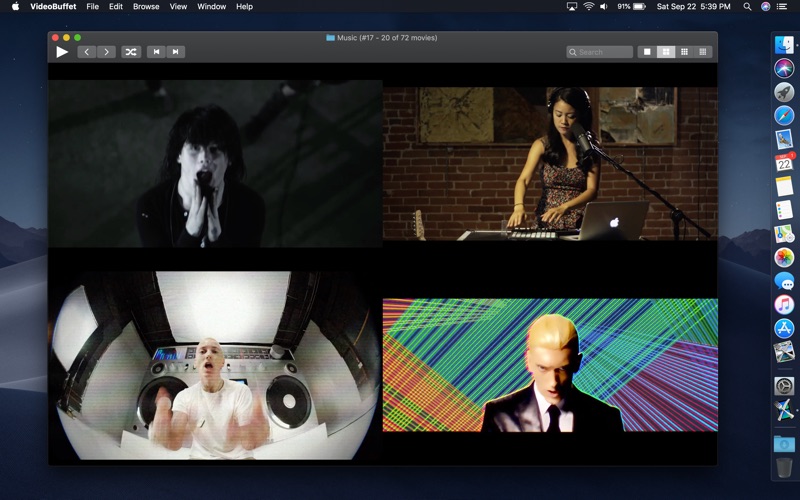Open the View menu
800x500 pixels.
click(x=178, y=7)
